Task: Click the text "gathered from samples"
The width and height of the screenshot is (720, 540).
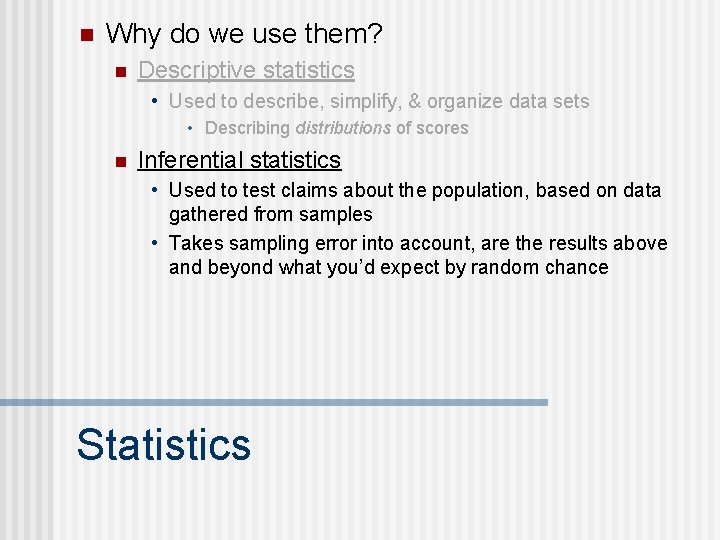Action: (270, 214)
